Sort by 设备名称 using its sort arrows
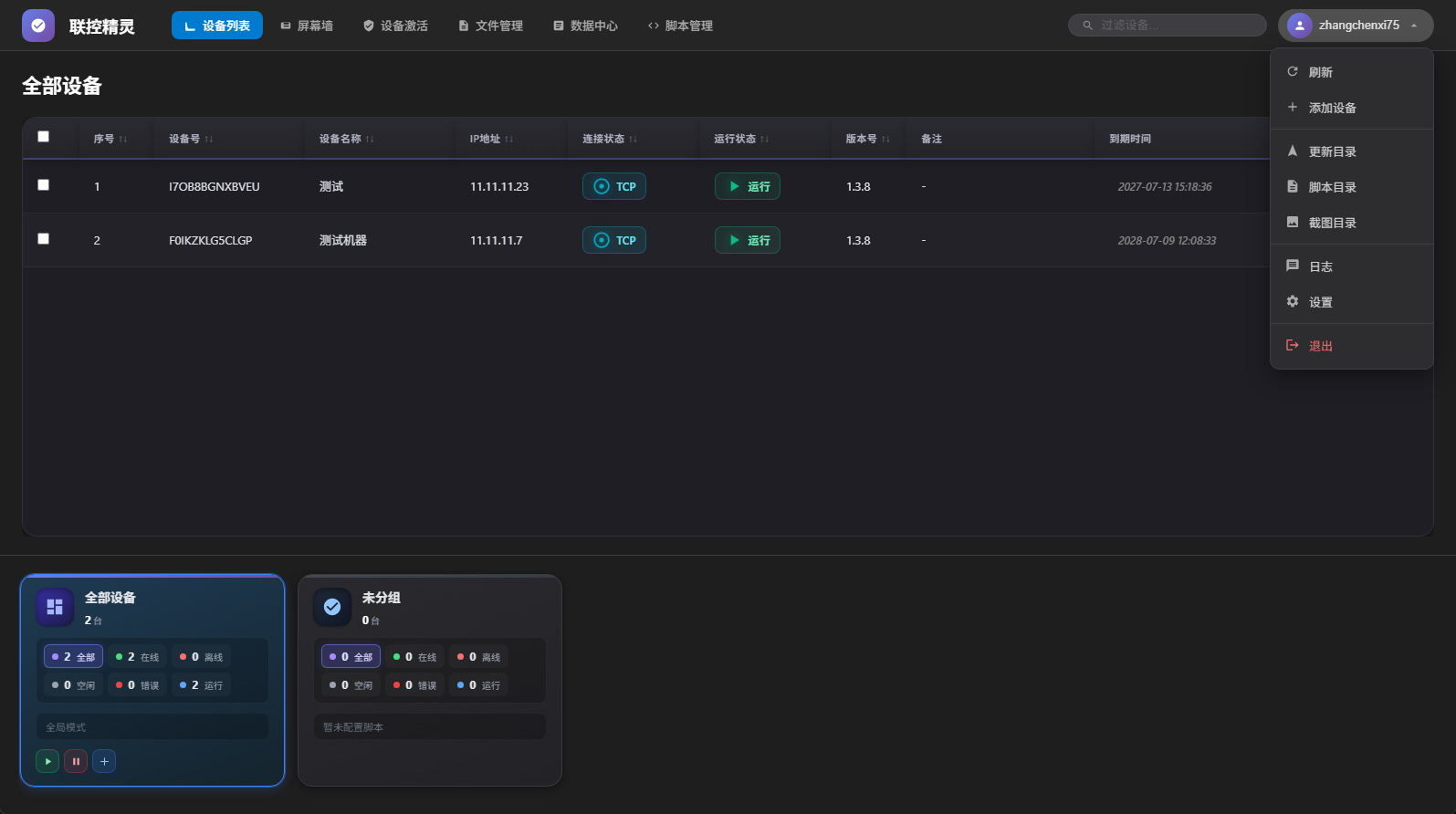This screenshot has height=814, width=1456. pos(370,139)
